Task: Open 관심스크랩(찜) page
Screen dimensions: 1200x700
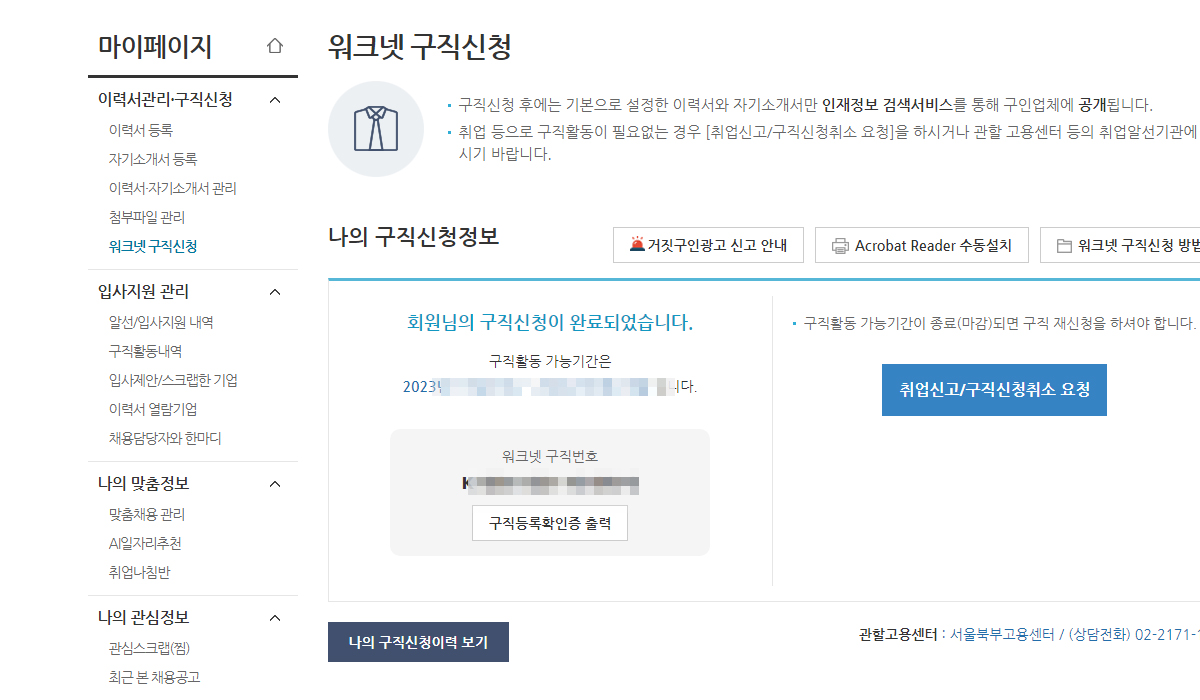Action: pos(149,647)
